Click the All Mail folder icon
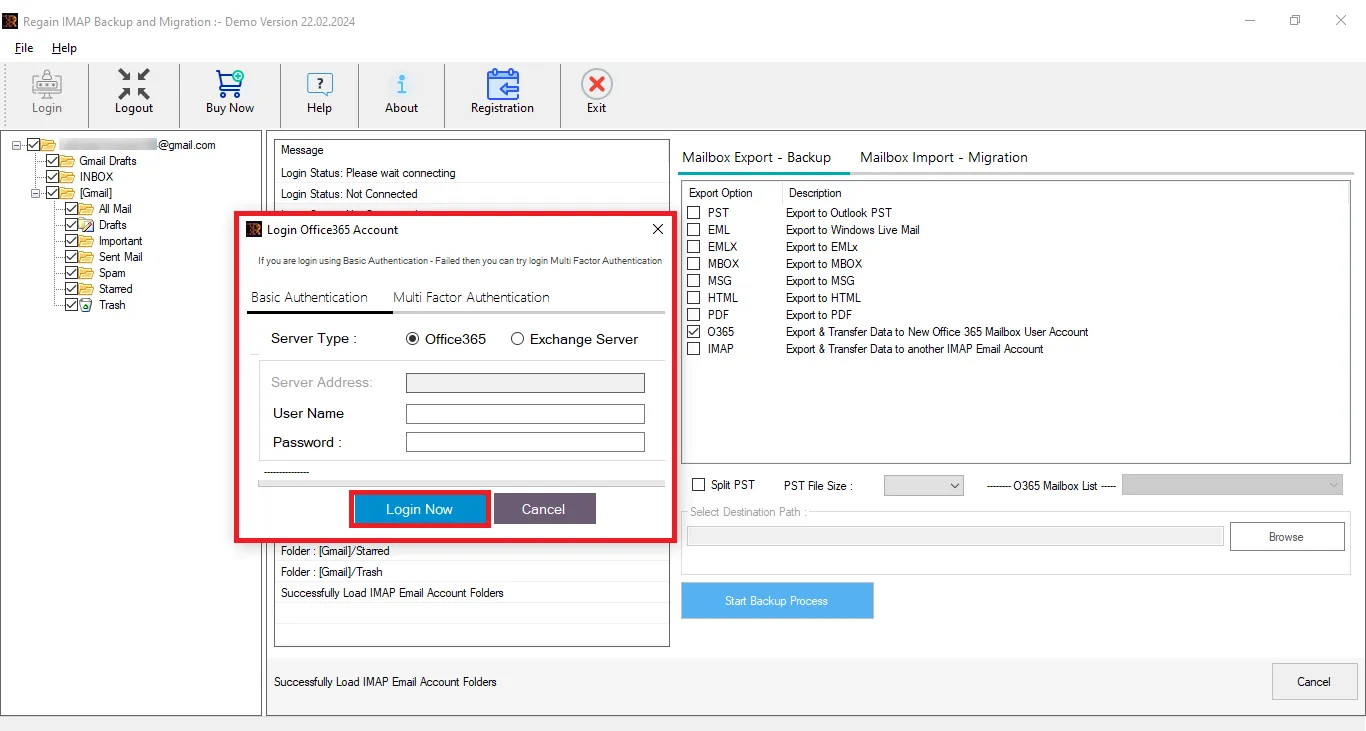Image resolution: width=1366 pixels, height=731 pixels. tap(87, 209)
